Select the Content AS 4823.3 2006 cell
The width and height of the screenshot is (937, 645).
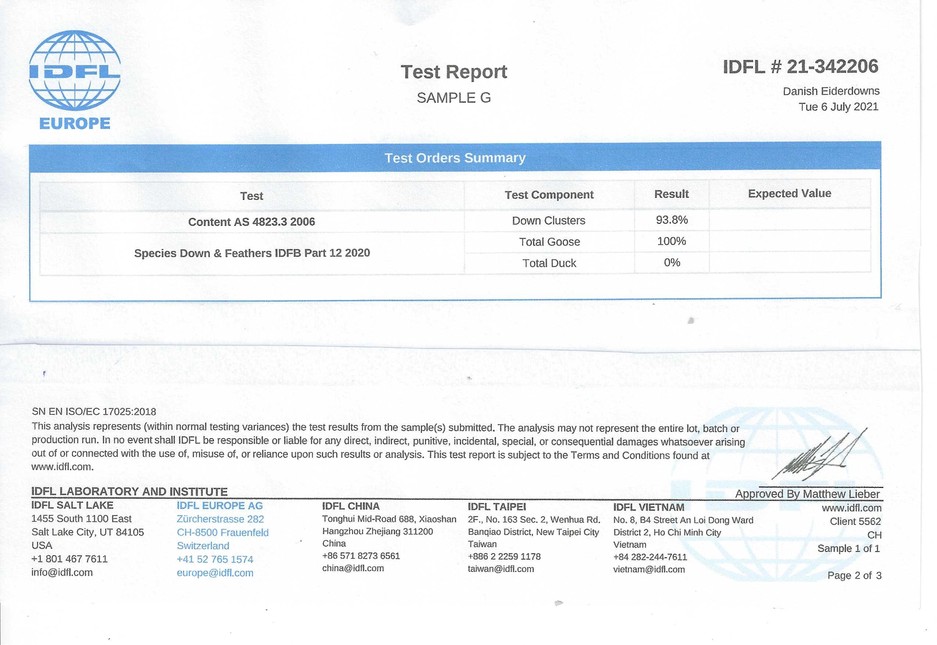[x=252, y=222]
